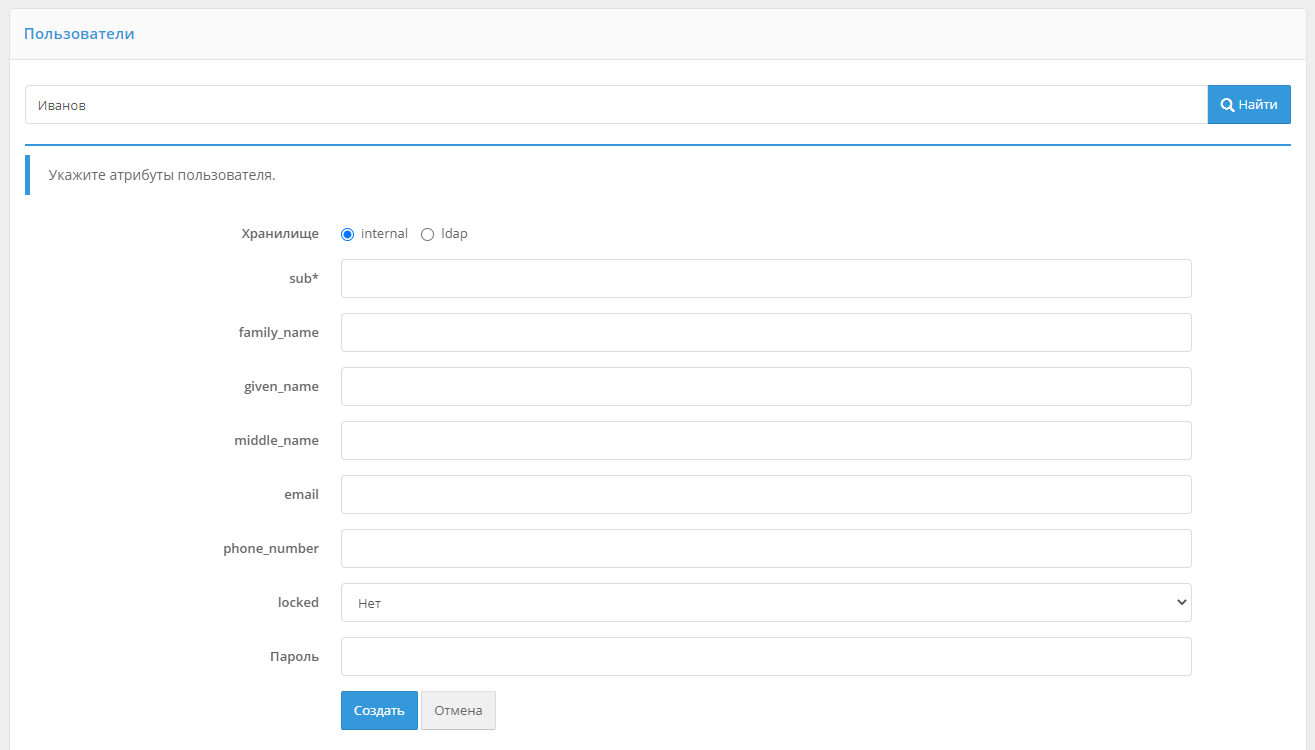This screenshot has width=1315, height=750.
Task: Click the email input field
Action: (x=765, y=495)
